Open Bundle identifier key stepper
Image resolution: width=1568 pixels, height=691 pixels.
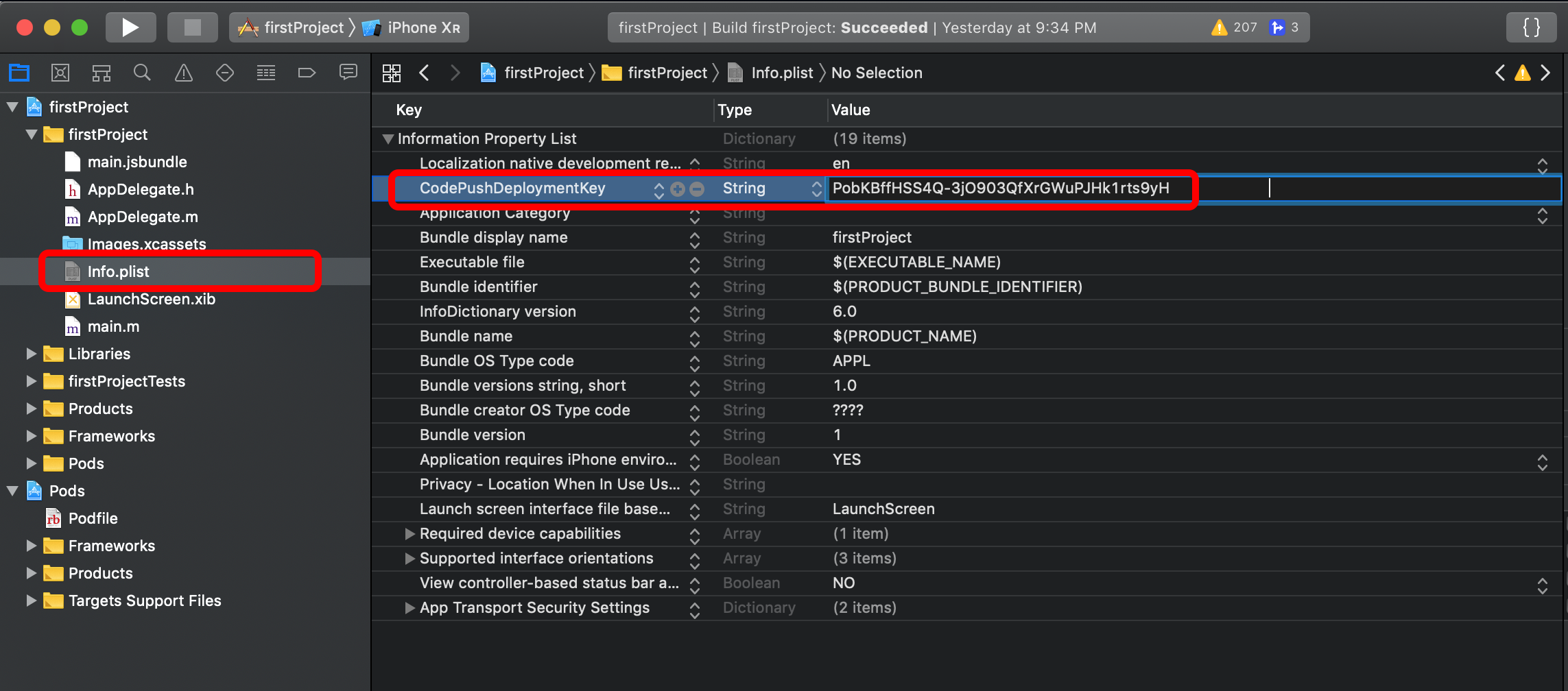(695, 289)
